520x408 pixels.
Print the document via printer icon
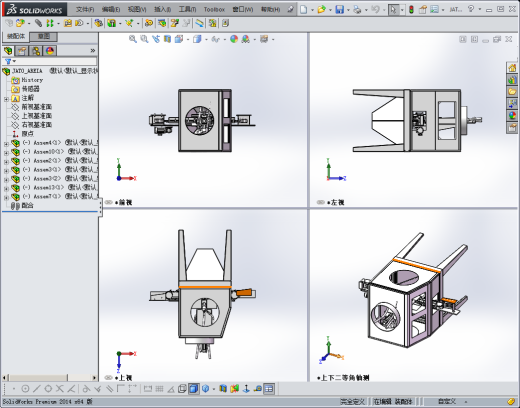pos(357,10)
